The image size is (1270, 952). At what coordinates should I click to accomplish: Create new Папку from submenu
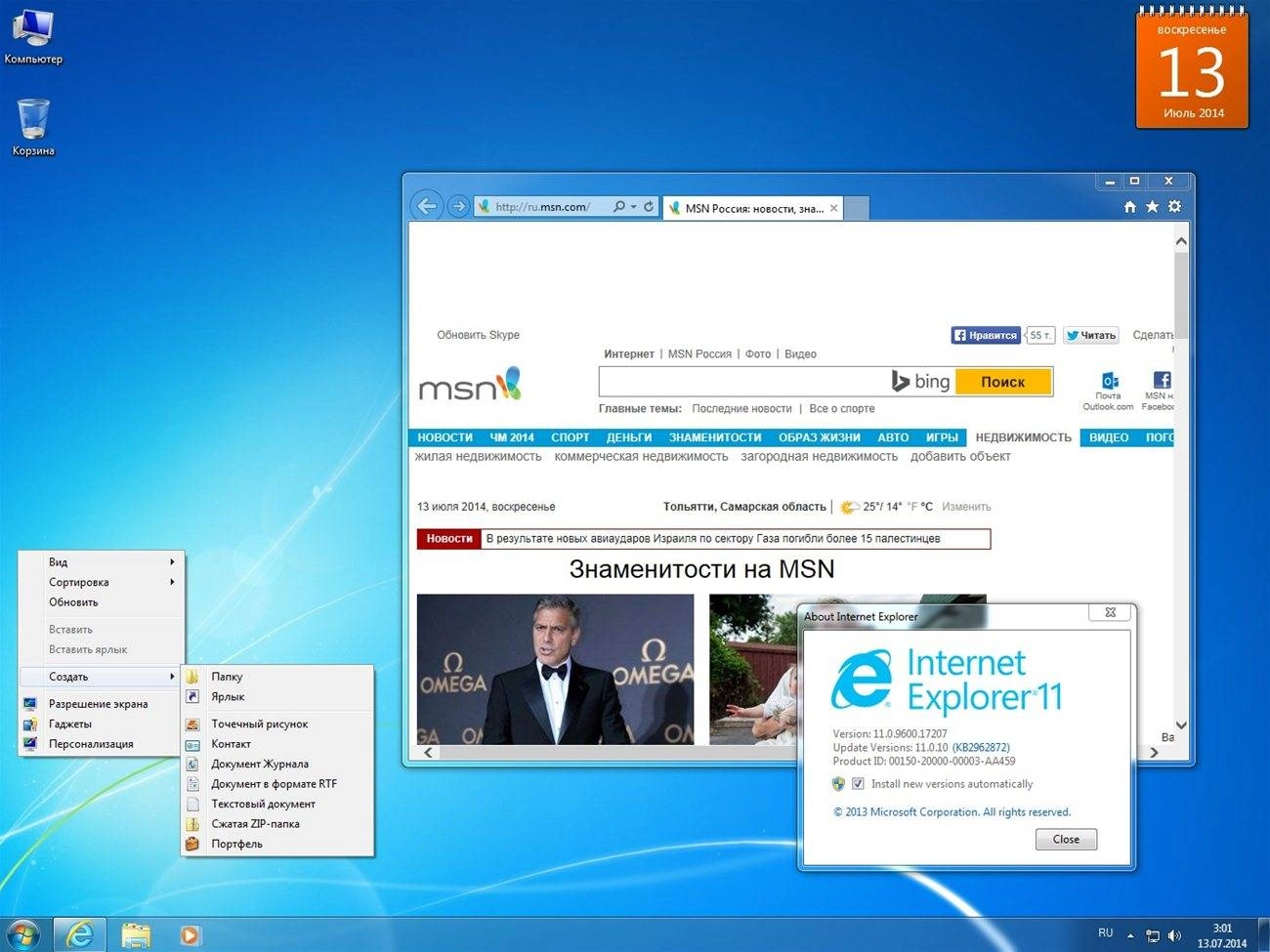pos(277,676)
